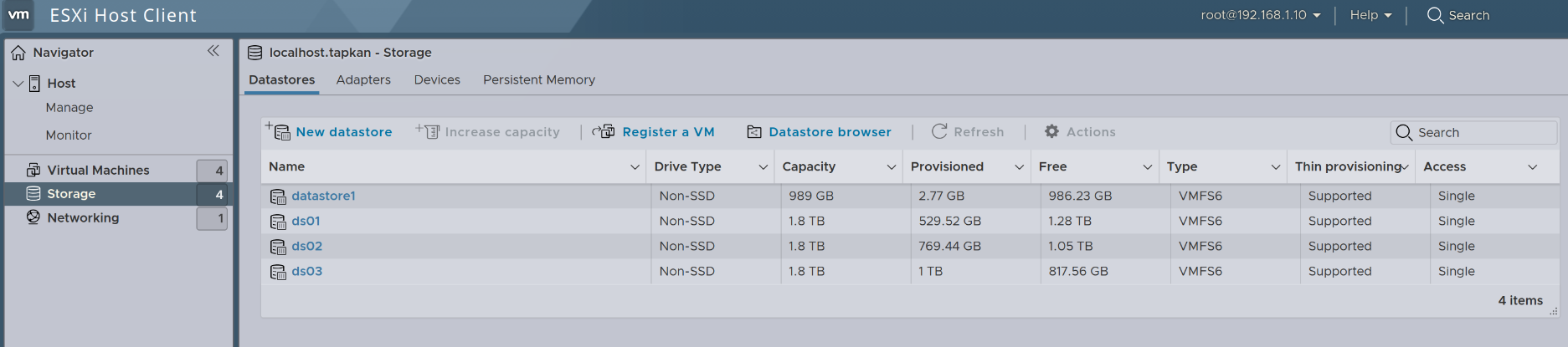The height and width of the screenshot is (347, 1568).
Task: Open the ds01 datastore link
Action: [x=306, y=221]
